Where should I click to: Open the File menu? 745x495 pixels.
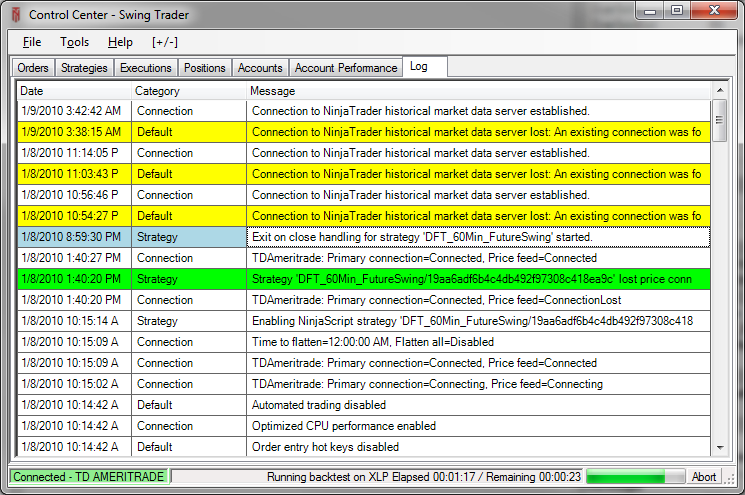point(32,42)
